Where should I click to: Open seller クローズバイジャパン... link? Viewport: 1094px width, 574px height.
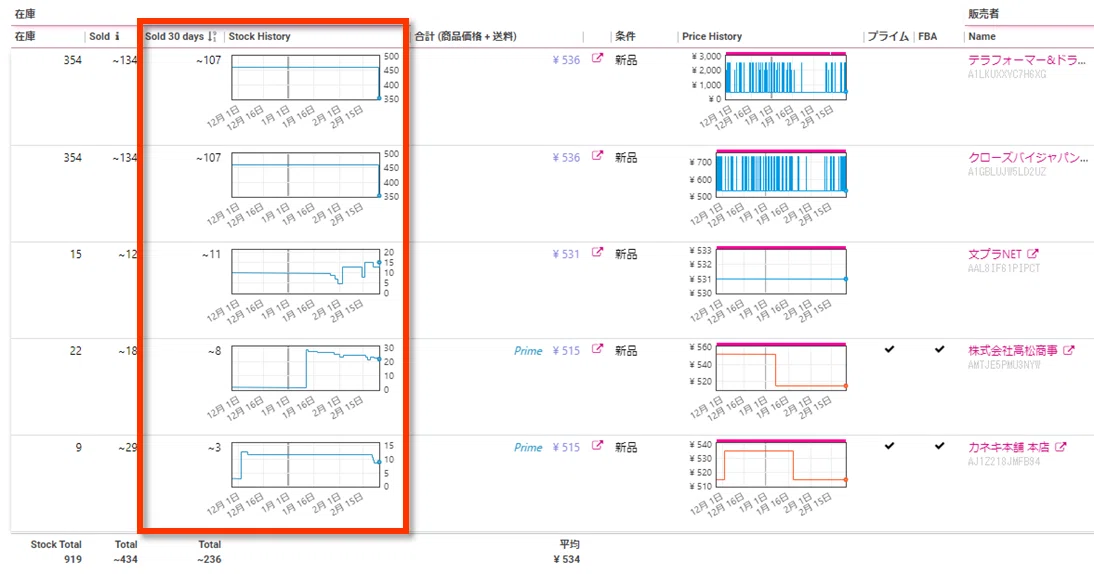pyautogui.click(x=1028, y=158)
